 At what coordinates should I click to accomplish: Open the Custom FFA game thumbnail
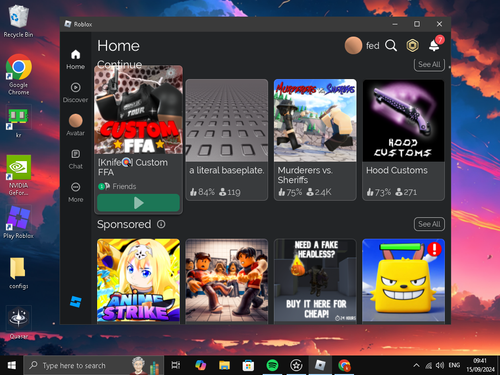point(138,110)
